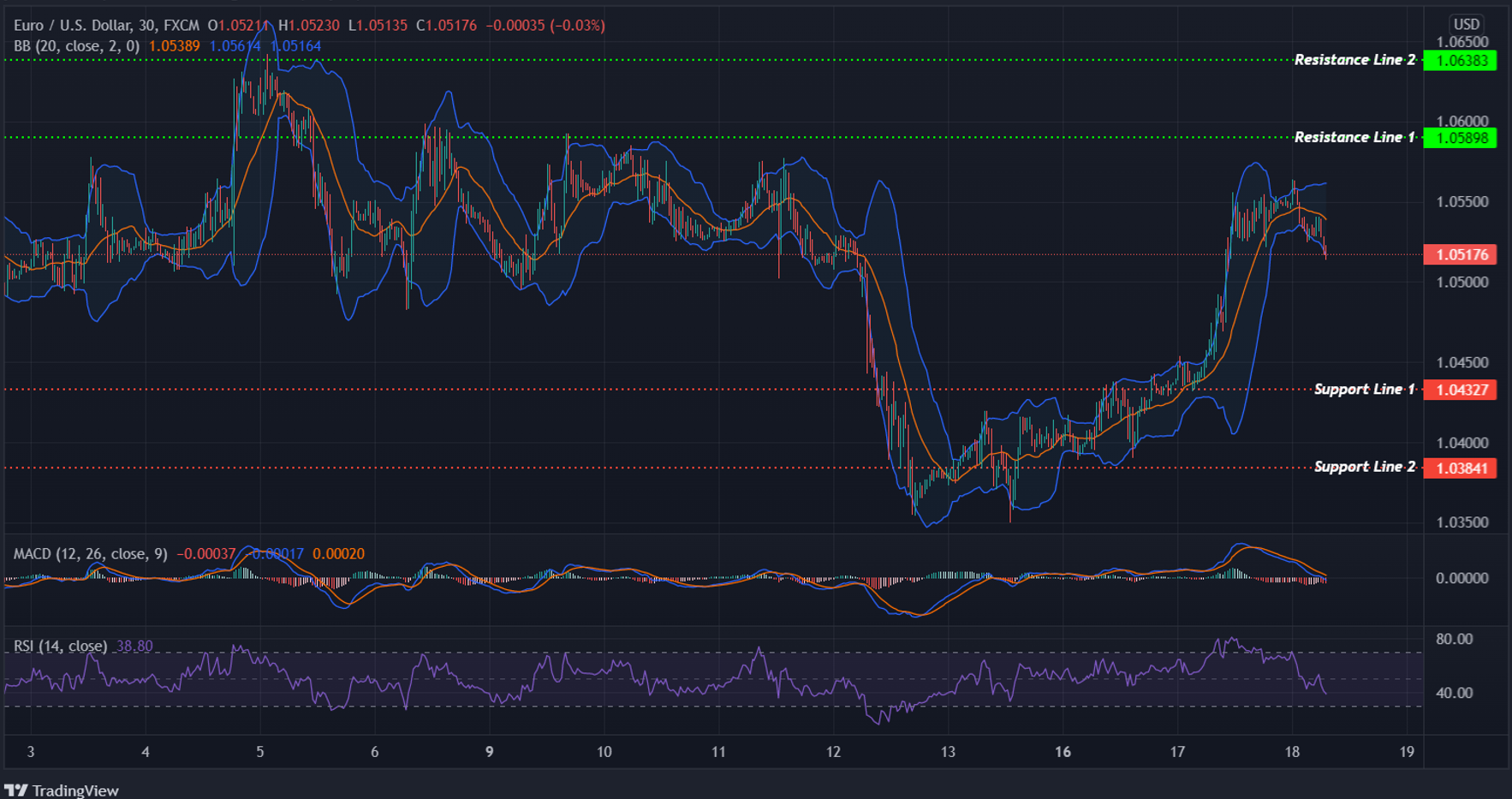The image size is (1512, 799).
Task: Click the orange MACD histogram value 0.00020
Action: point(338,554)
